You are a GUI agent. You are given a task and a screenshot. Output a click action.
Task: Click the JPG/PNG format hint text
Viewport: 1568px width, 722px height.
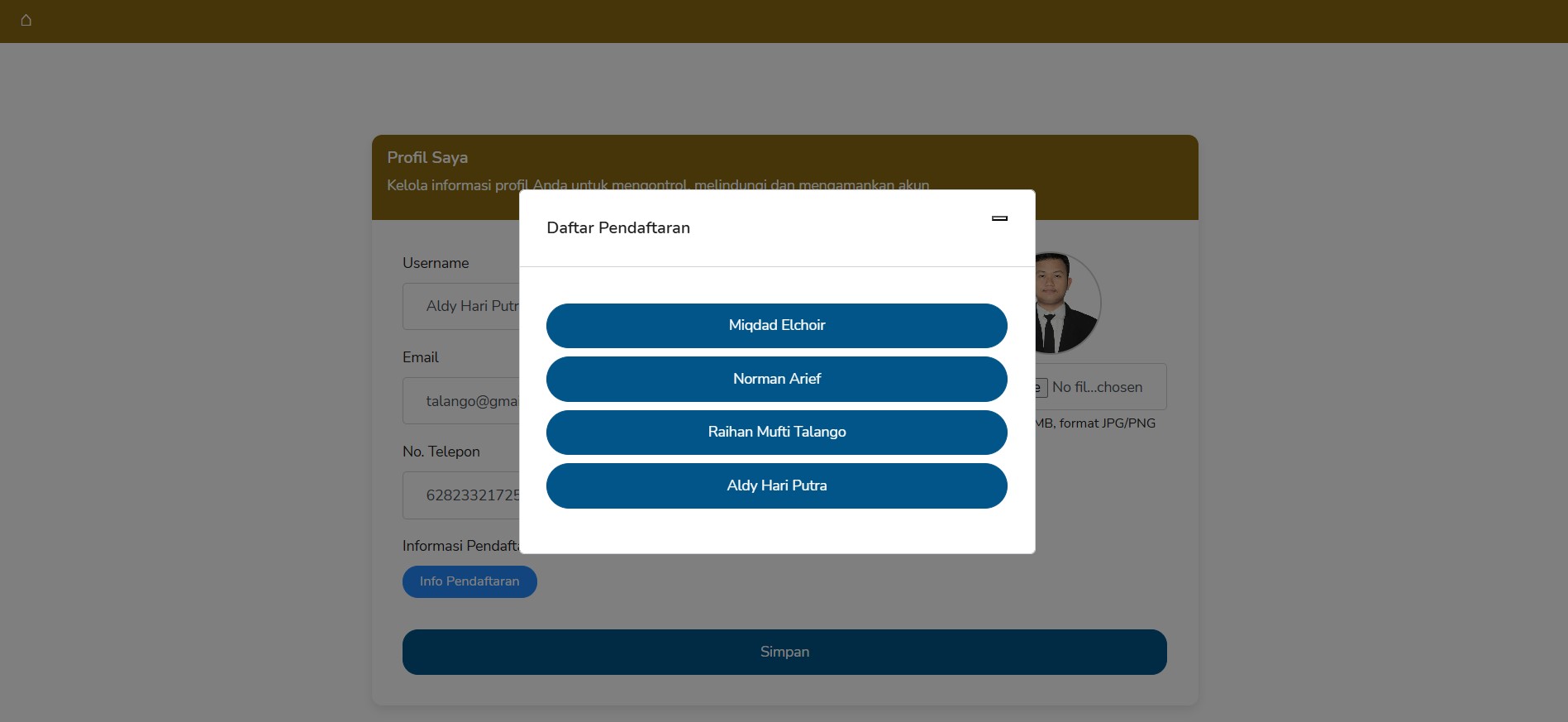pos(1096,423)
